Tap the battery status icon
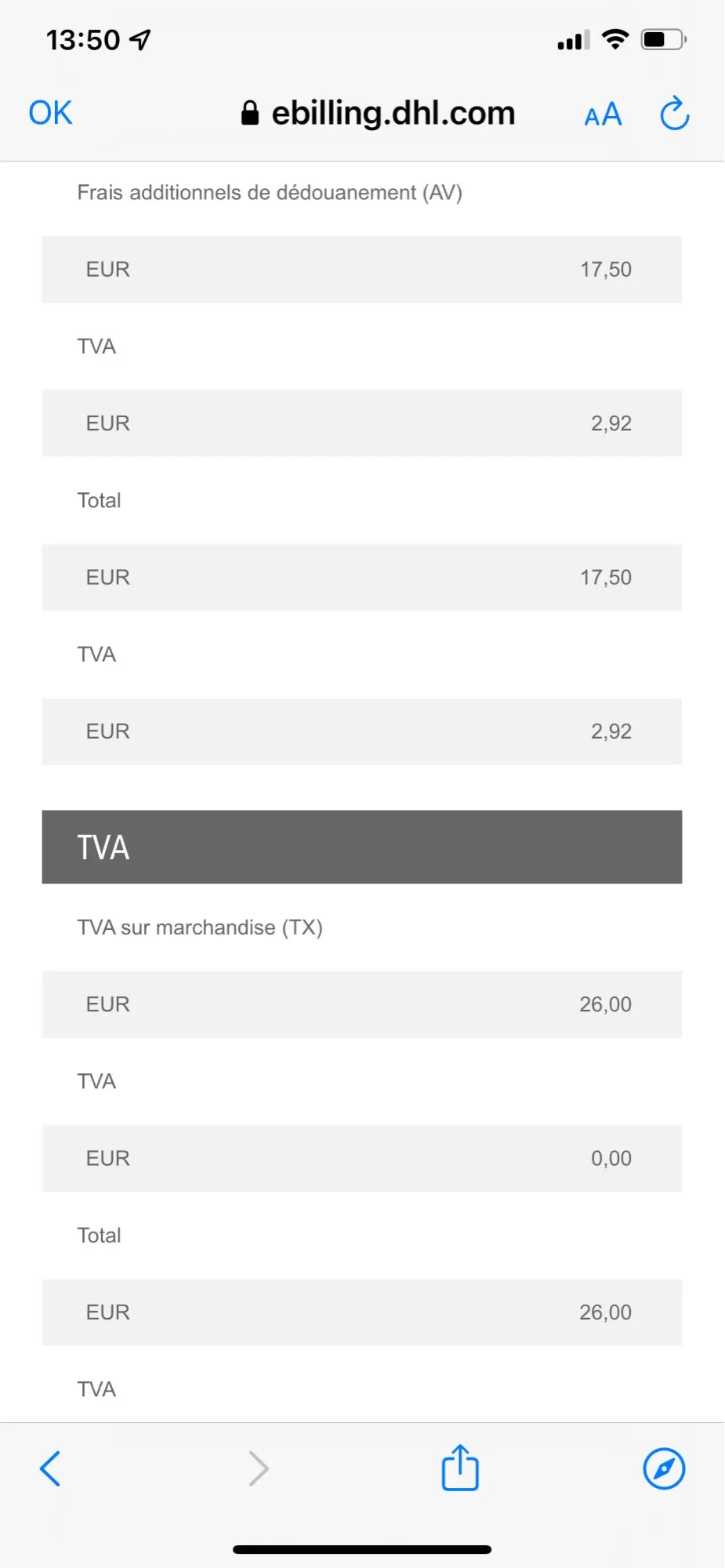 663,39
